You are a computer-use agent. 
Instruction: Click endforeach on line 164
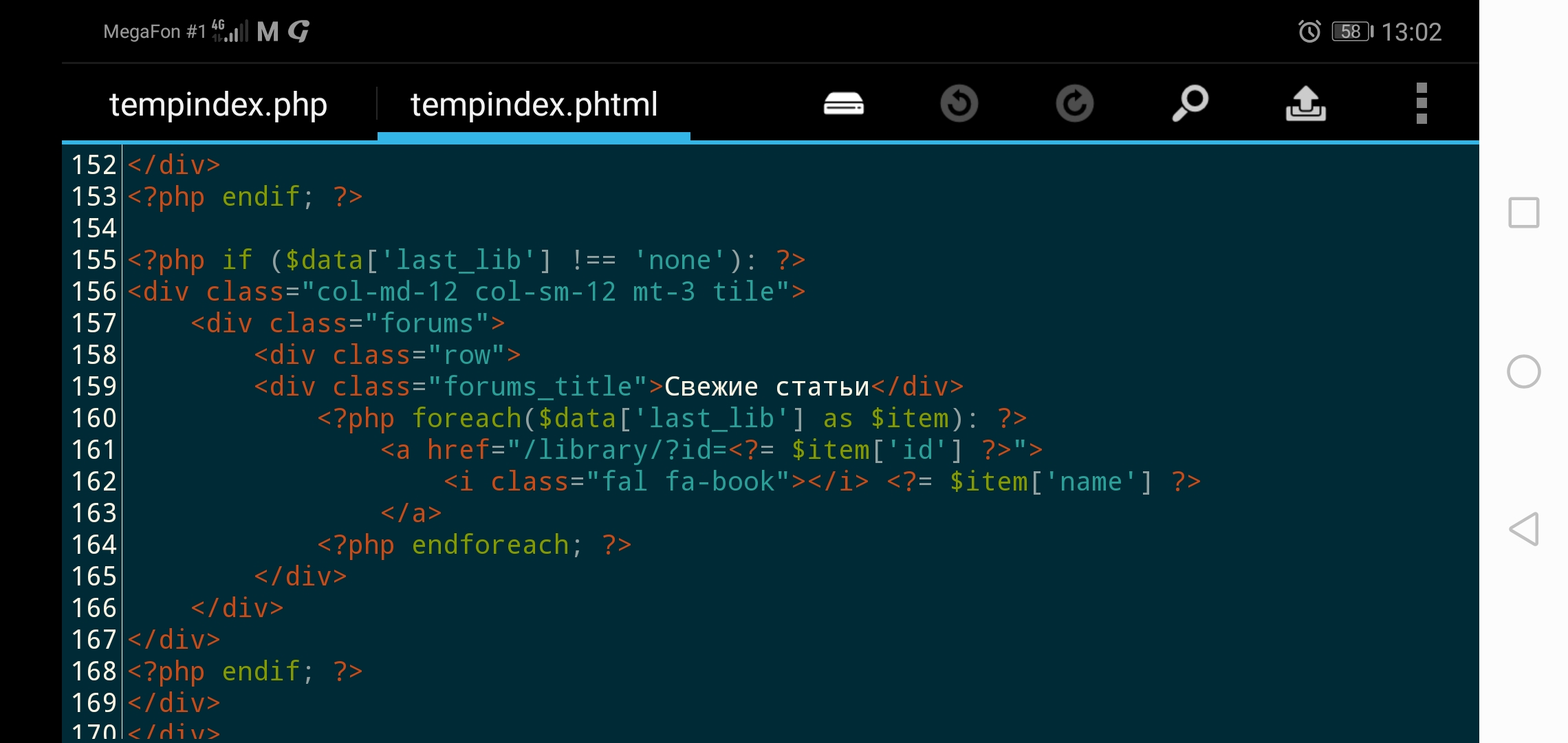[x=490, y=545]
